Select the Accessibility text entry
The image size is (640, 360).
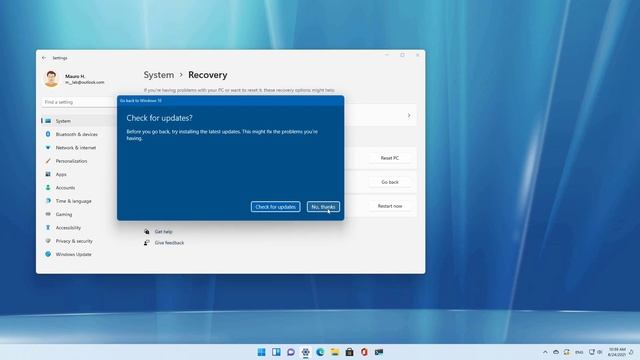coord(68,228)
